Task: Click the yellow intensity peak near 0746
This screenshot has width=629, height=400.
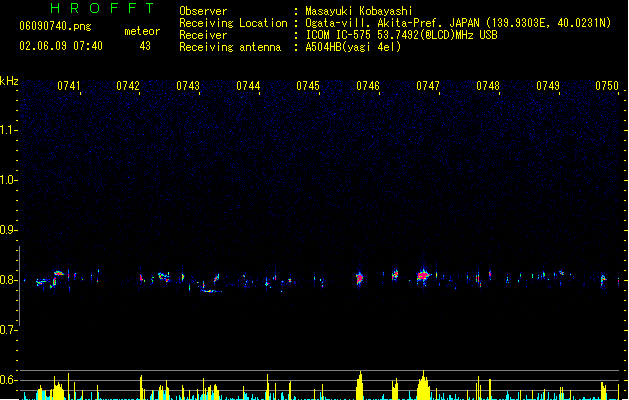Action: (x=360, y=386)
